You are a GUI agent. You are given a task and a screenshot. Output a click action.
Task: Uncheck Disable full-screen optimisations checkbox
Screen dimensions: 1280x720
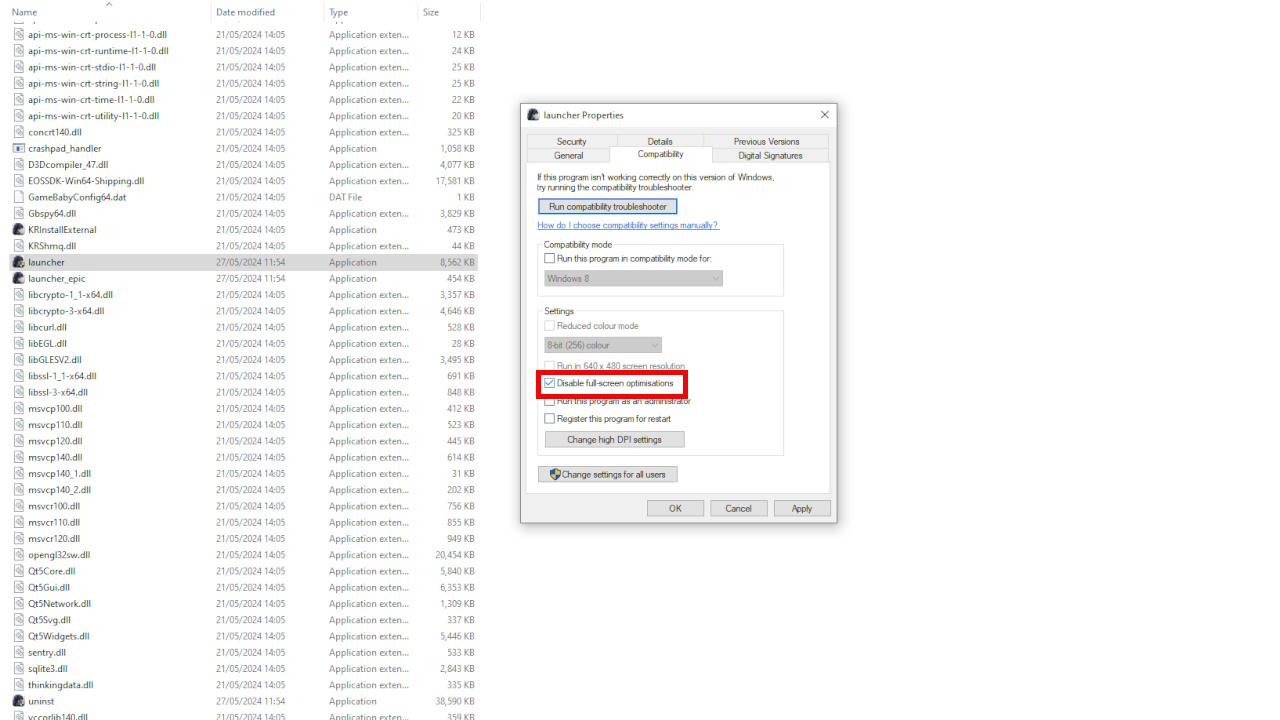[549, 383]
